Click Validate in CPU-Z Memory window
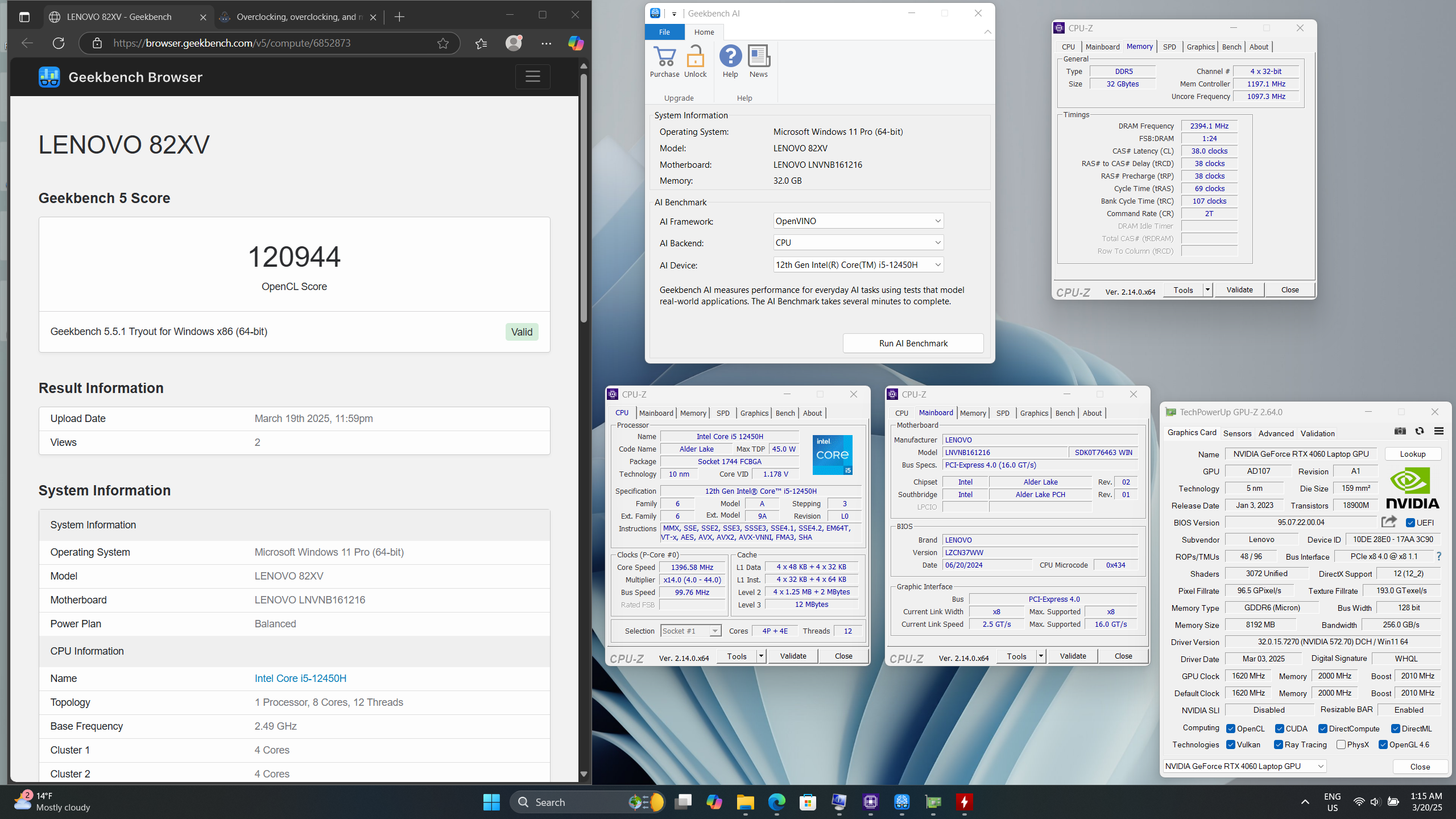The width and height of the screenshot is (1456, 819). [1239, 290]
